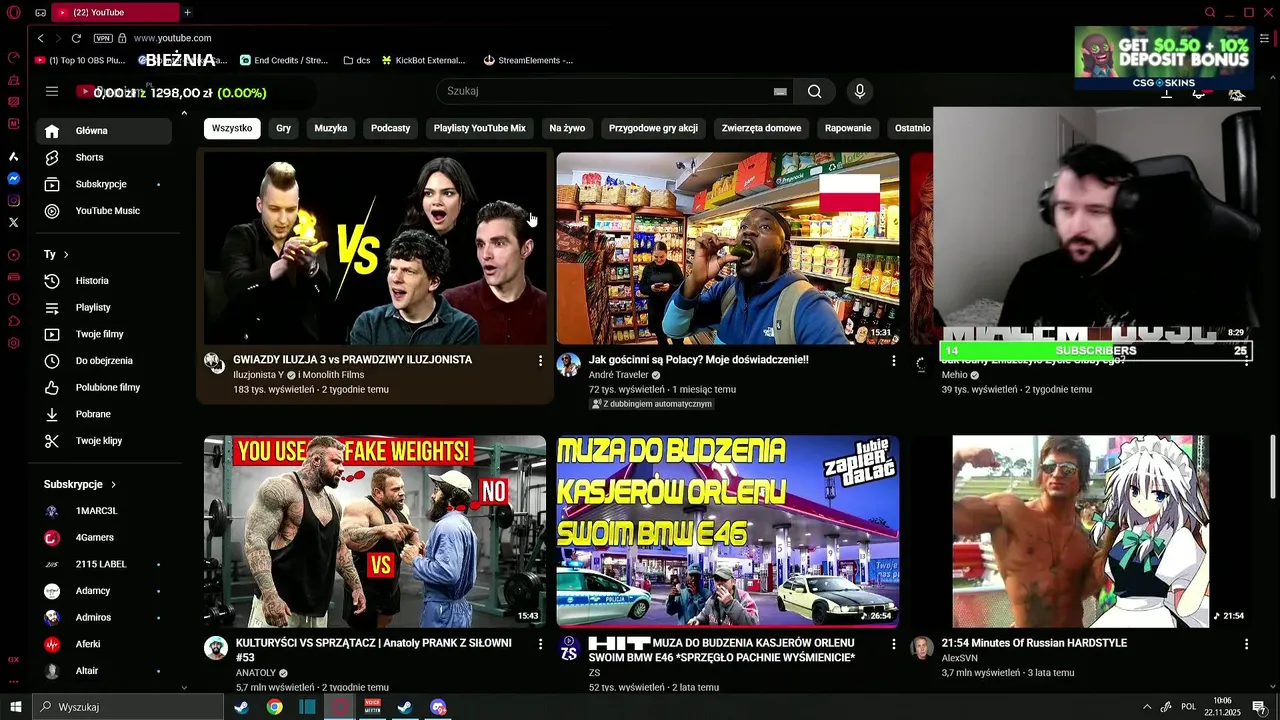The image size is (1280, 720).
Task: Play the YOU USE FAKE WEIGHTS thumbnail
Action: [x=375, y=531]
